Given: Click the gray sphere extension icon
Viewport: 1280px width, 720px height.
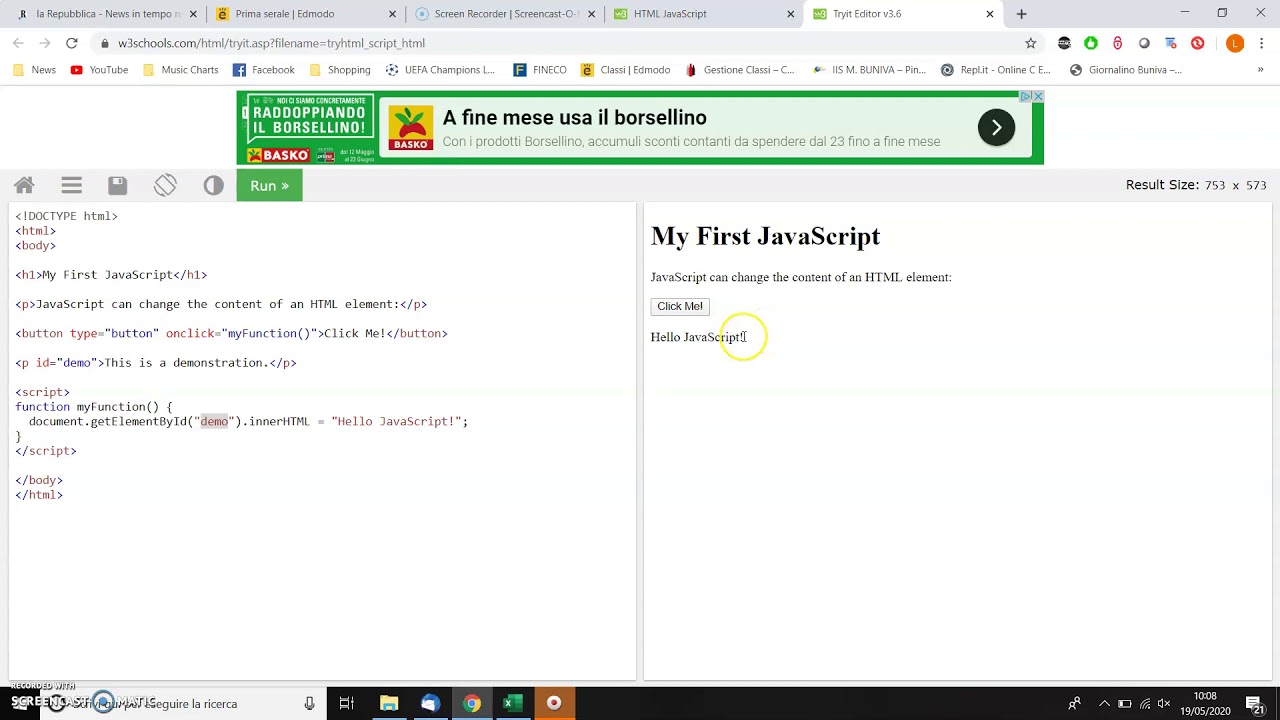Looking at the screenshot, I should [1144, 43].
